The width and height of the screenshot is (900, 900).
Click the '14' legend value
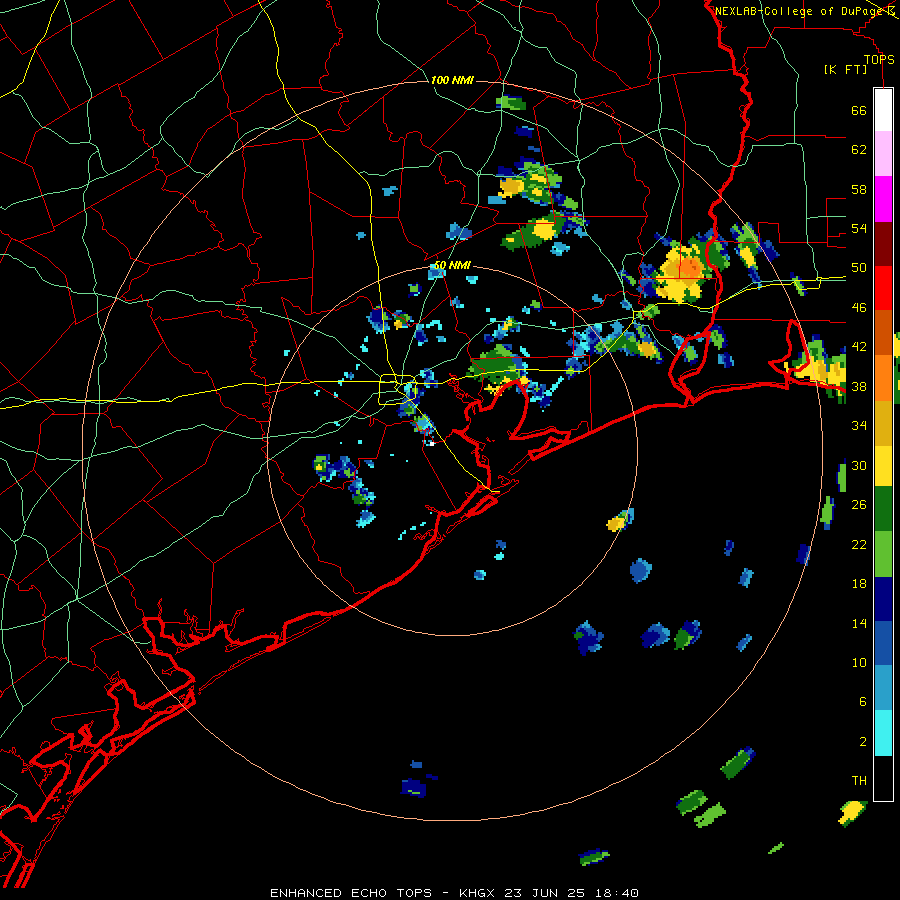pos(859,623)
